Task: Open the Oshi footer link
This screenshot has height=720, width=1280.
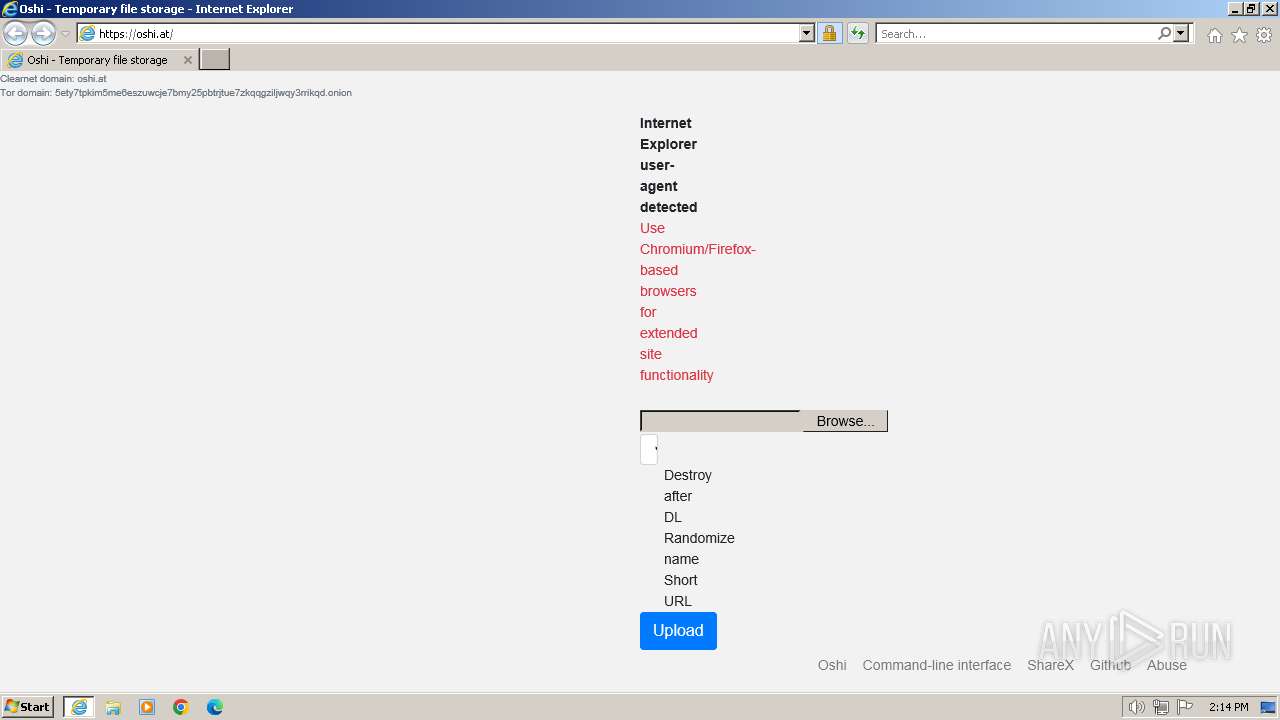Action: pos(832,665)
